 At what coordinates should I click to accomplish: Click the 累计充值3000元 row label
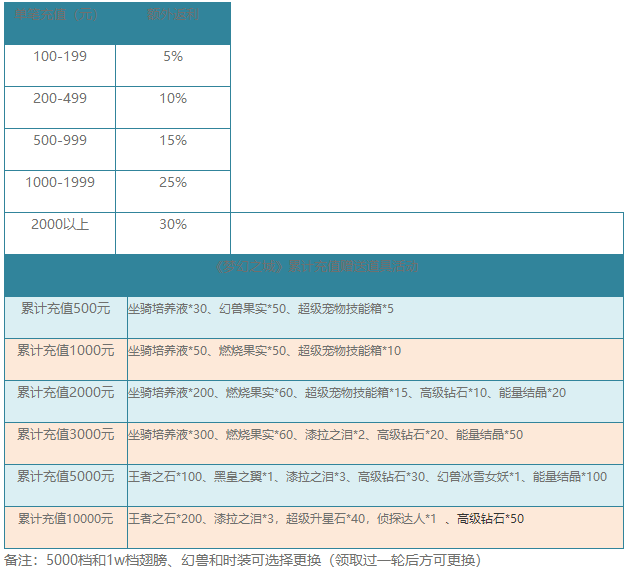point(66,435)
